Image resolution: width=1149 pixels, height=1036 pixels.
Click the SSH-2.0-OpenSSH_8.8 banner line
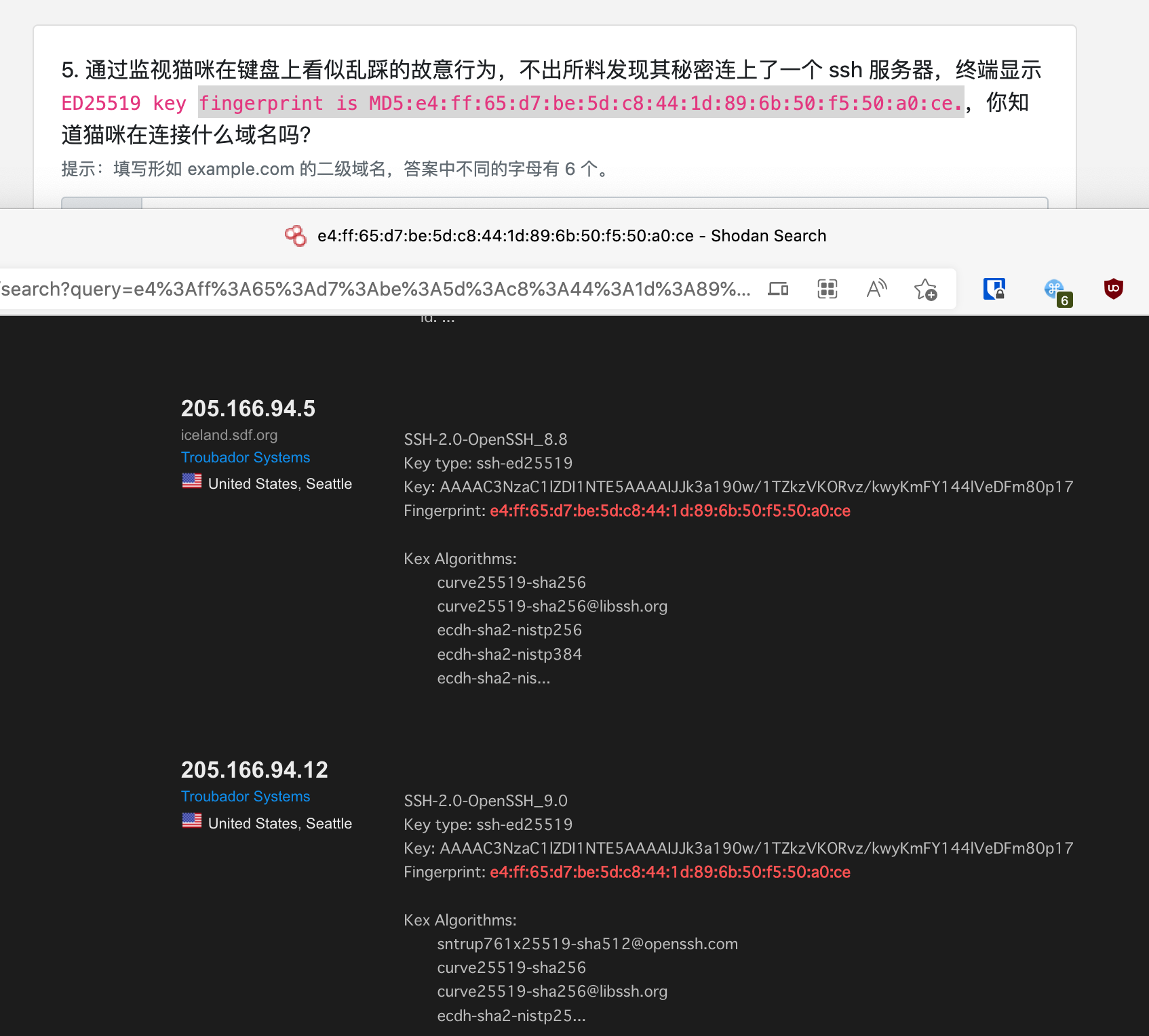[x=486, y=439]
